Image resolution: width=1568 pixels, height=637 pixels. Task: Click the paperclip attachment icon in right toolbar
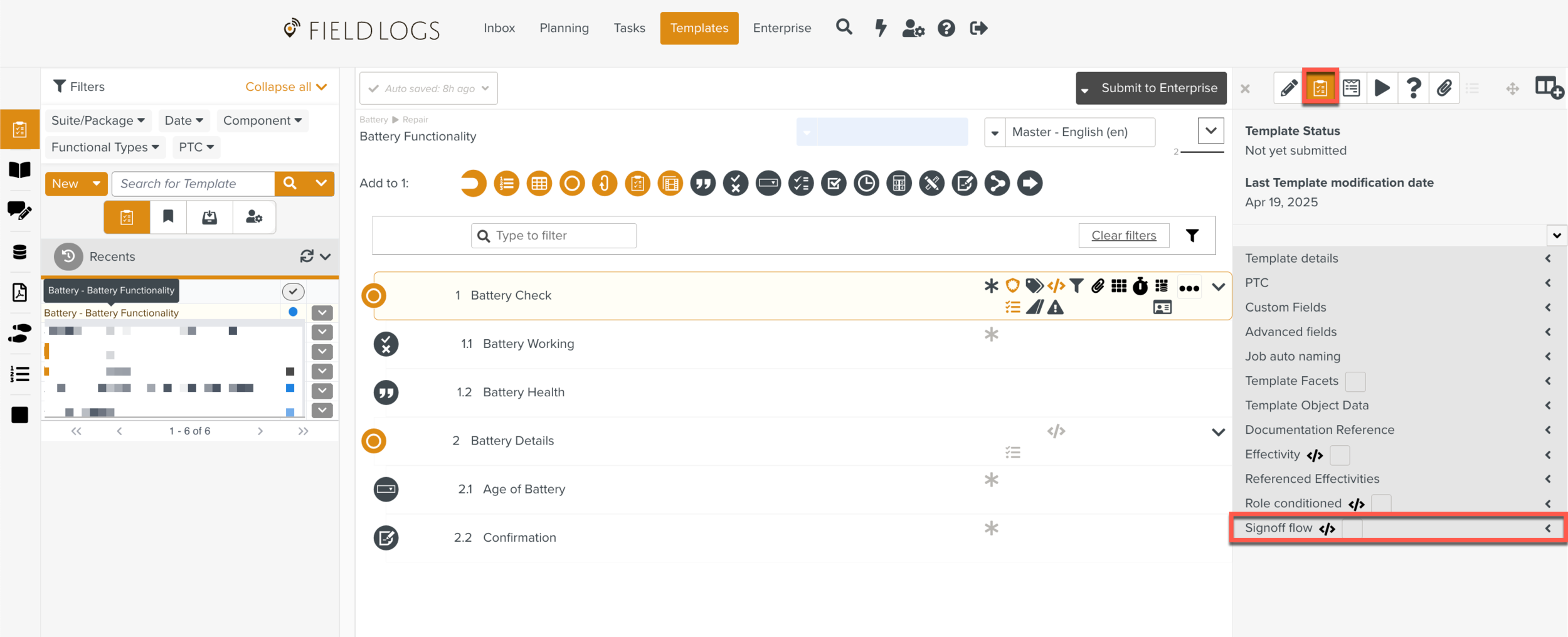(x=1444, y=88)
